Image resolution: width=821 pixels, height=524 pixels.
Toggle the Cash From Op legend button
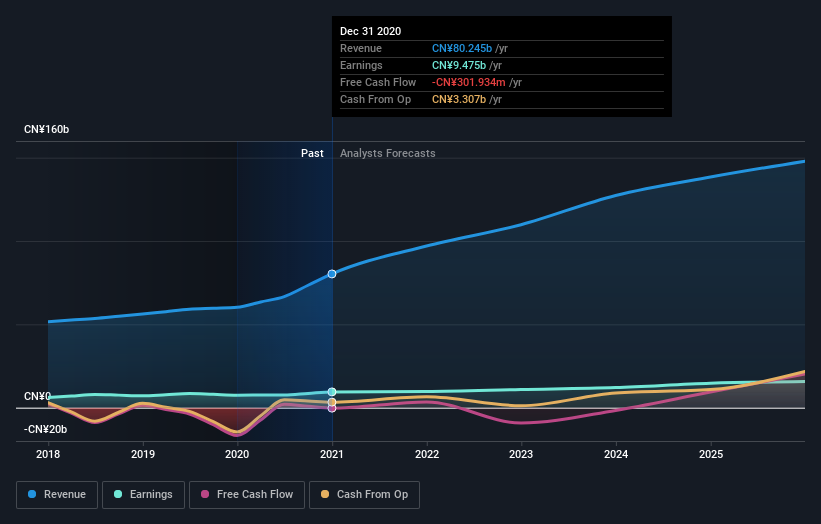364,495
